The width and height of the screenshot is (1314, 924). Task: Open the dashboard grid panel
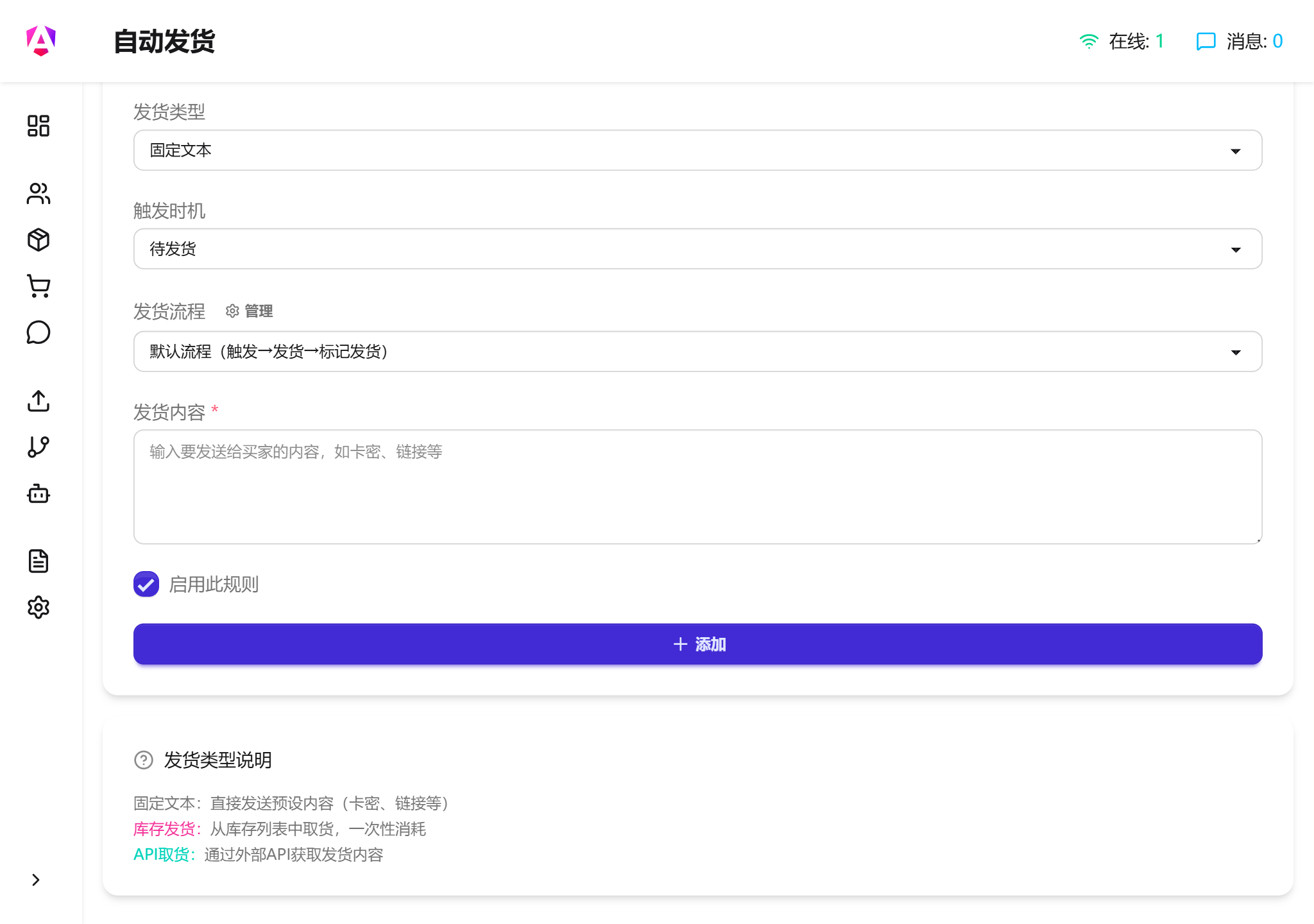(38, 126)
